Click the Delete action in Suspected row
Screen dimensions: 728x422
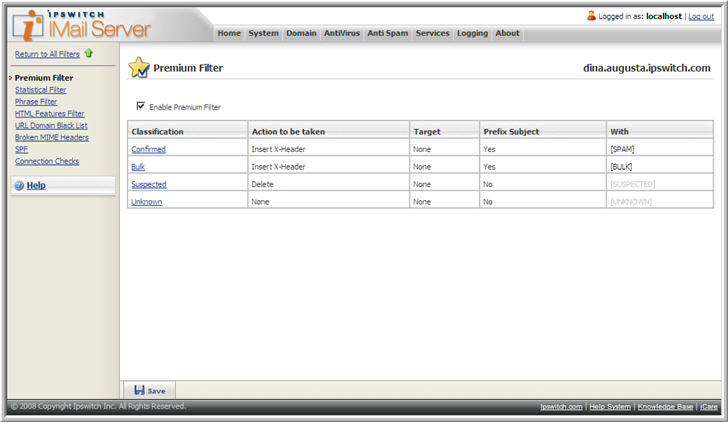262,184
